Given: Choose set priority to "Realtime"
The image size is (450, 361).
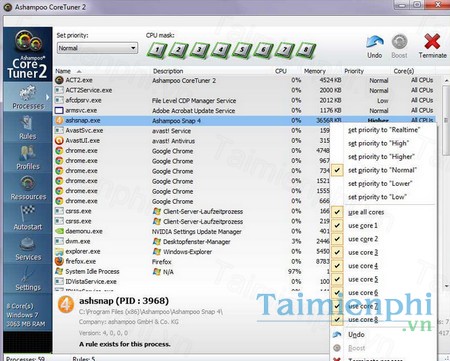Looking at the screenshot, I should [384, 130].
